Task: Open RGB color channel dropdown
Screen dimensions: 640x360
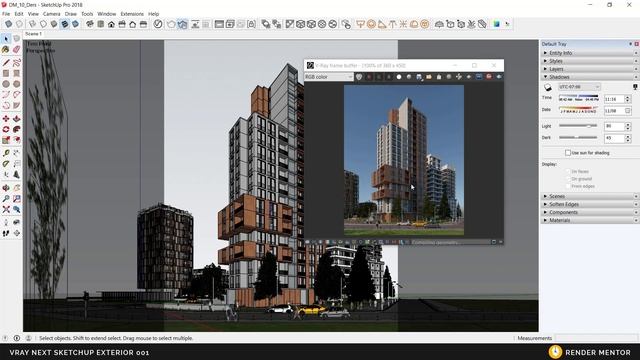Action: pyautogui.click(x=329, y=77)
